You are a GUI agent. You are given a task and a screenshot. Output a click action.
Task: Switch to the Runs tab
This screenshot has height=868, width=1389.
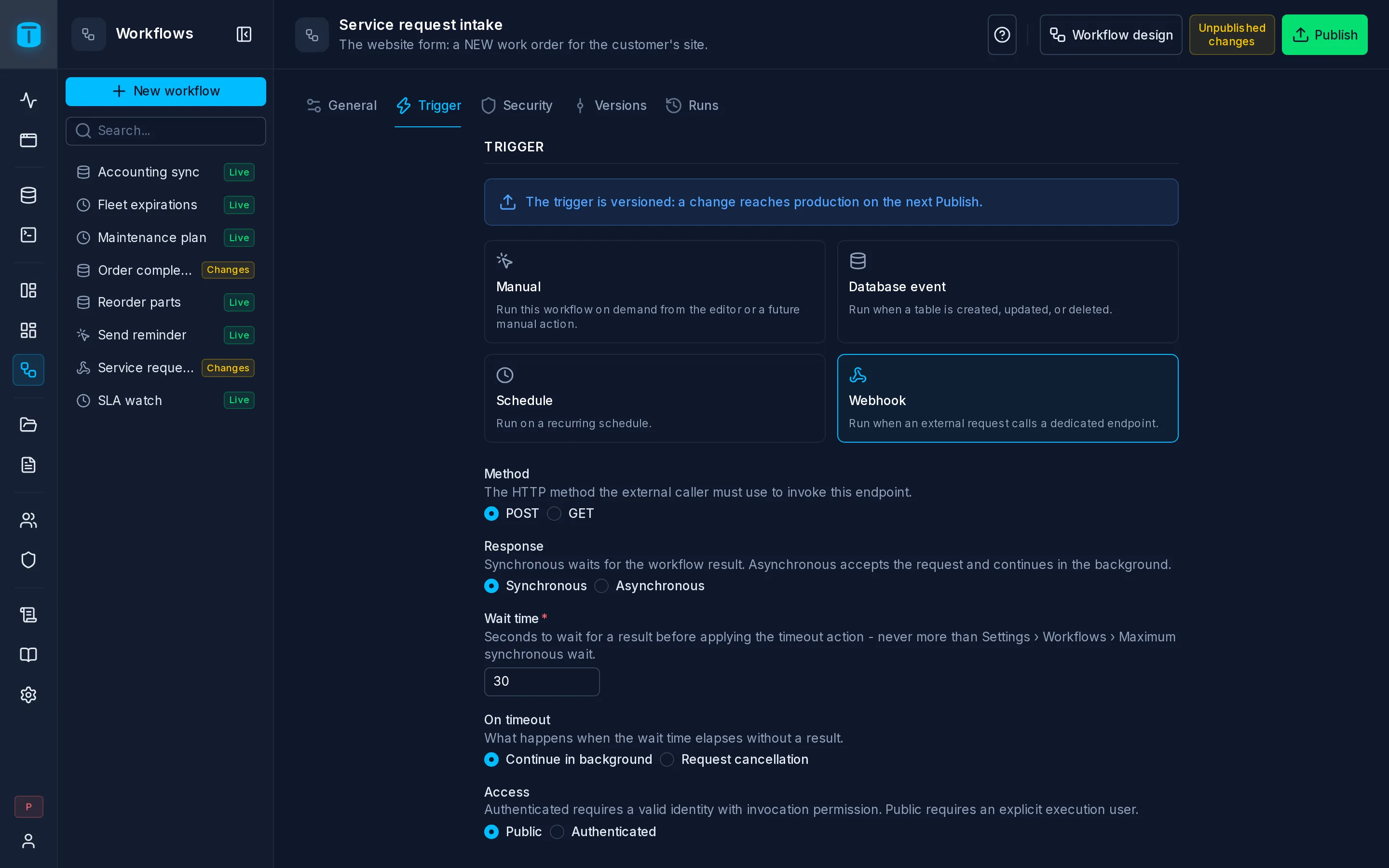(692, 106)
